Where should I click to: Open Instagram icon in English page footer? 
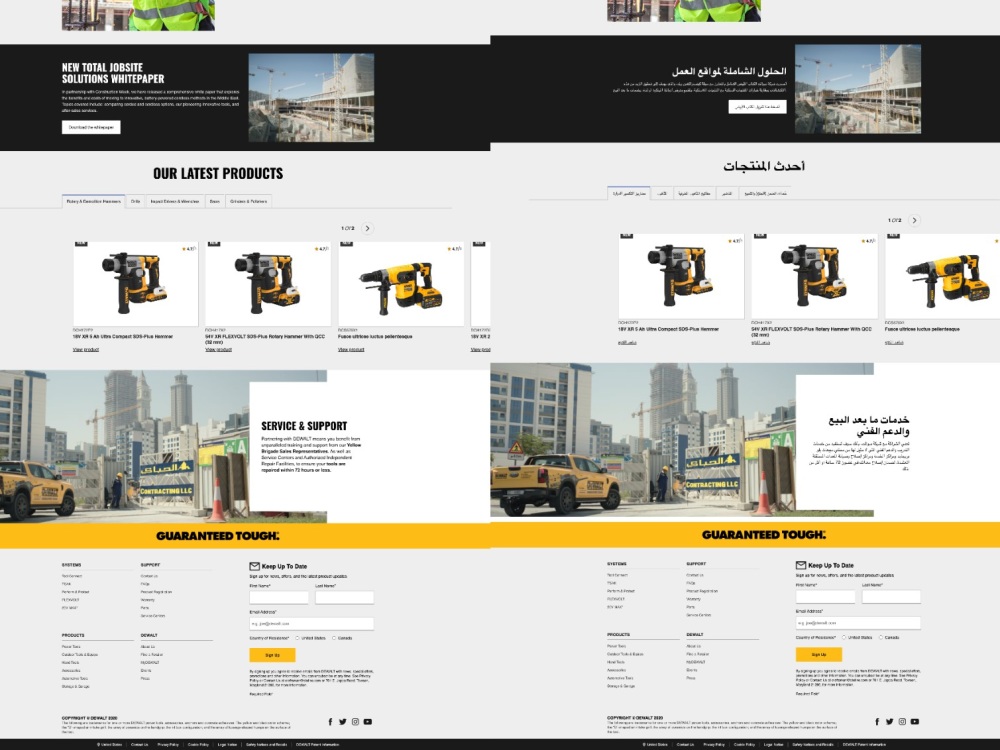click(355, 722)
